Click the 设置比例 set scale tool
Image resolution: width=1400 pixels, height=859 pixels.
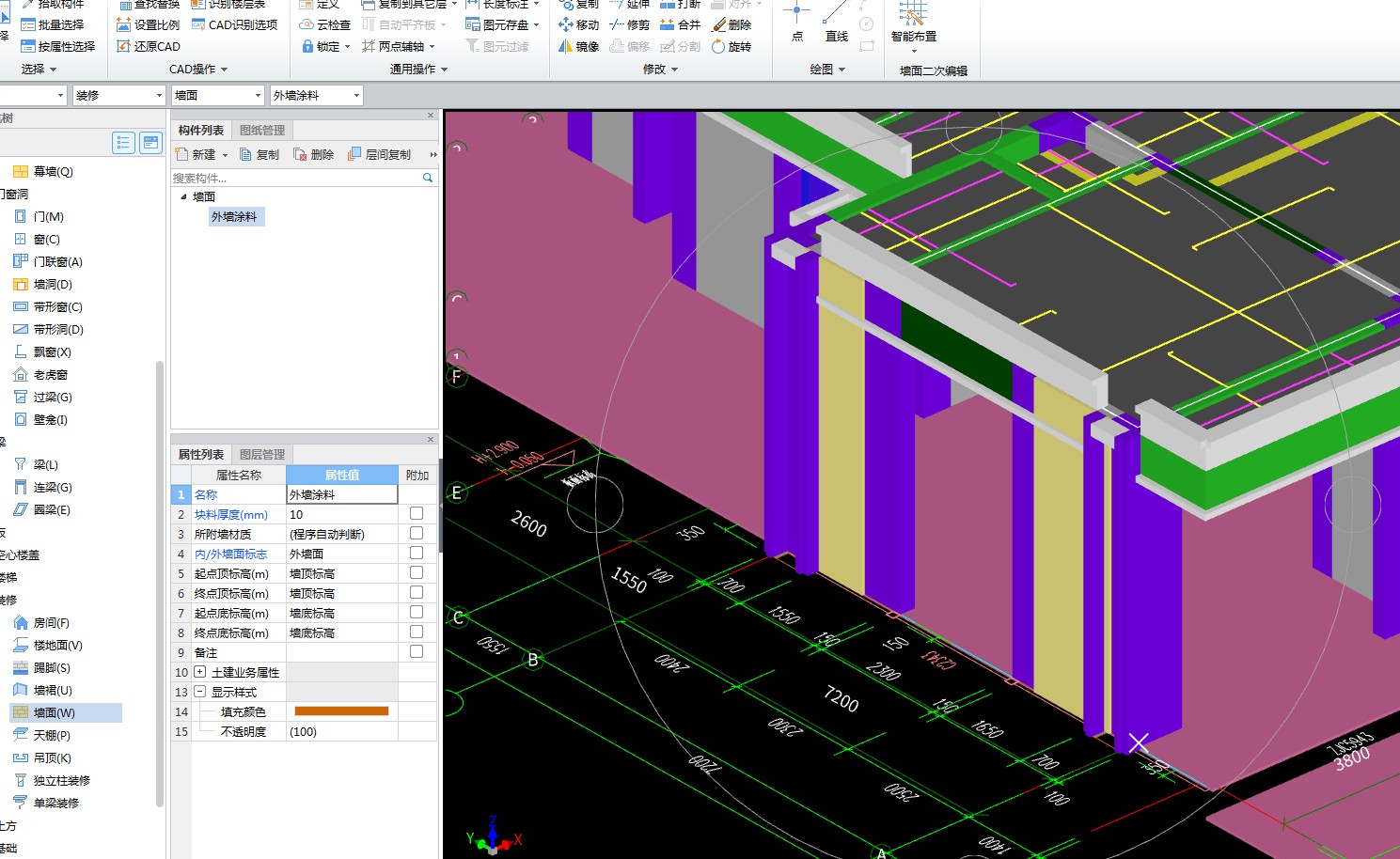(149, 25)
